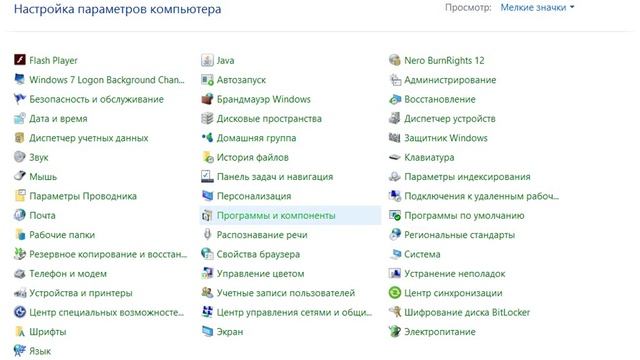This screenshot has width=640, height=360.
Task: Click the Система computer icon
Action: click(x=395, y=254)
